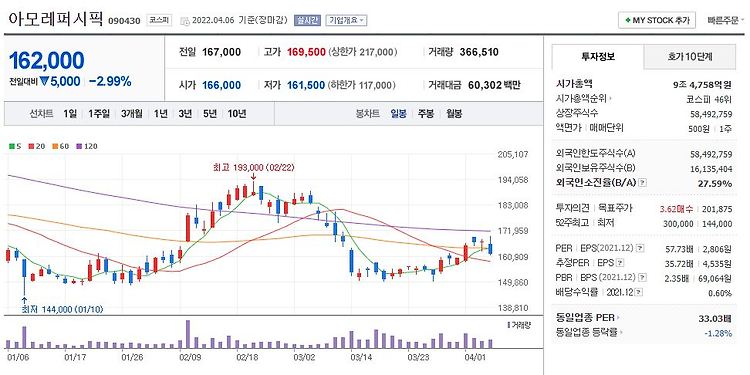Click the MY STOCK 추가 button

coord(657,21)
